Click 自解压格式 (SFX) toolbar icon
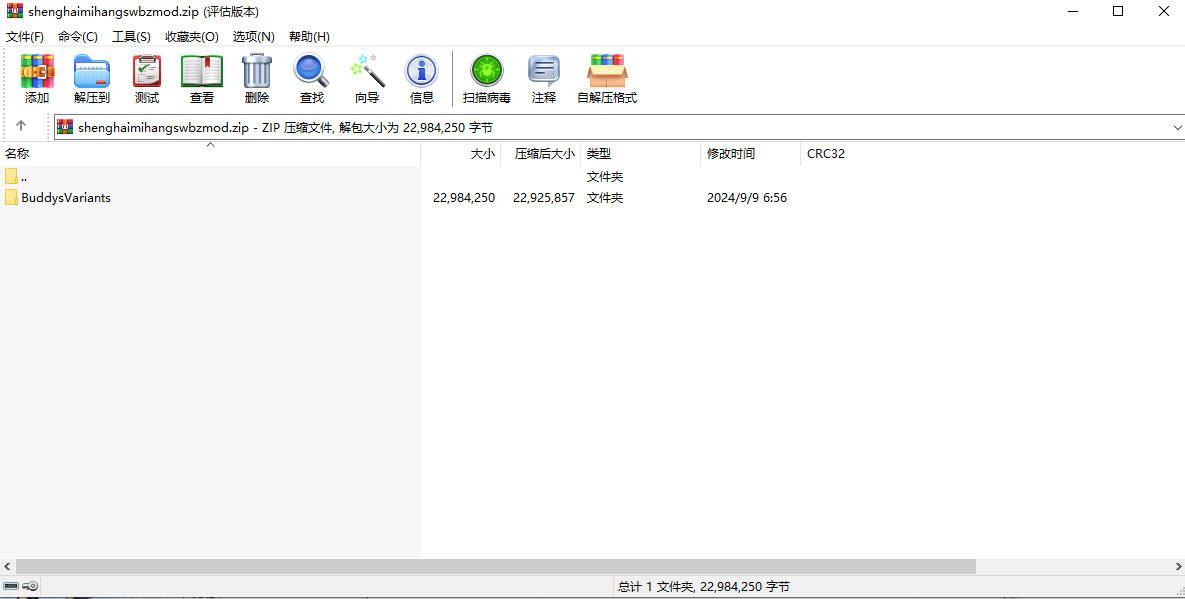Viewport: 1185px width, 599px height. coord(607,78)
